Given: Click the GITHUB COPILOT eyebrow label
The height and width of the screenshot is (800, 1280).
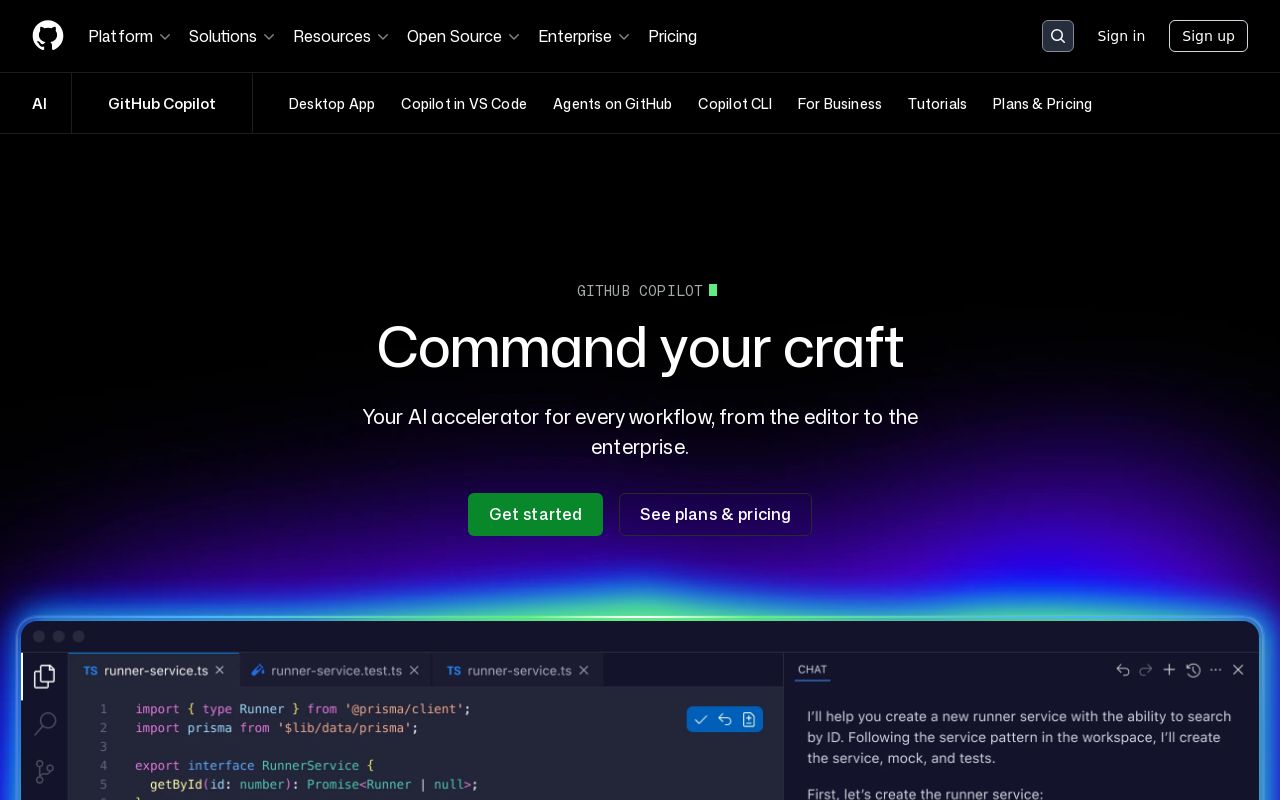Looking at the screenshot, I should click(x=640, y=291).
